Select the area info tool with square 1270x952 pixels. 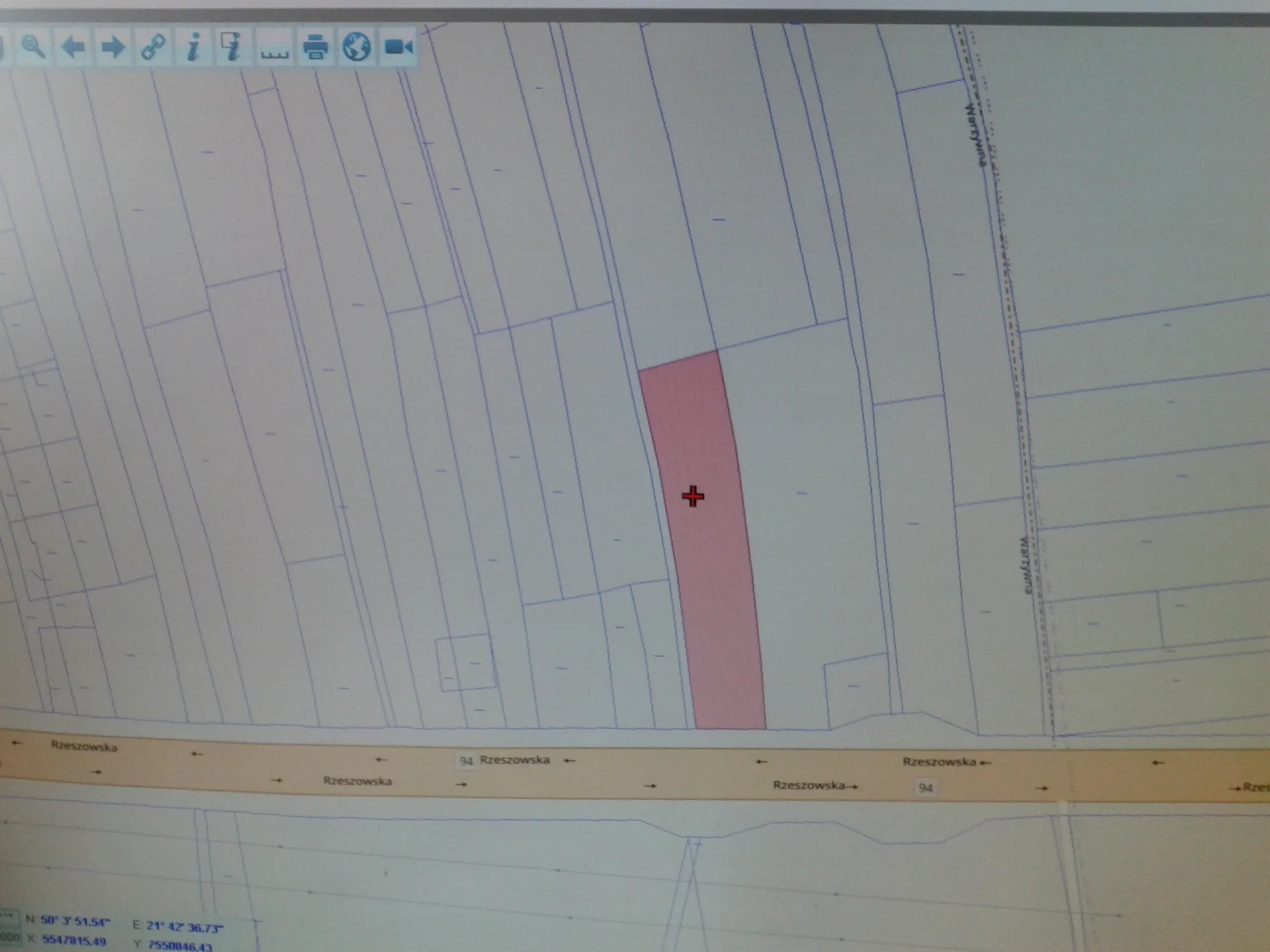[x=232, y=47]
